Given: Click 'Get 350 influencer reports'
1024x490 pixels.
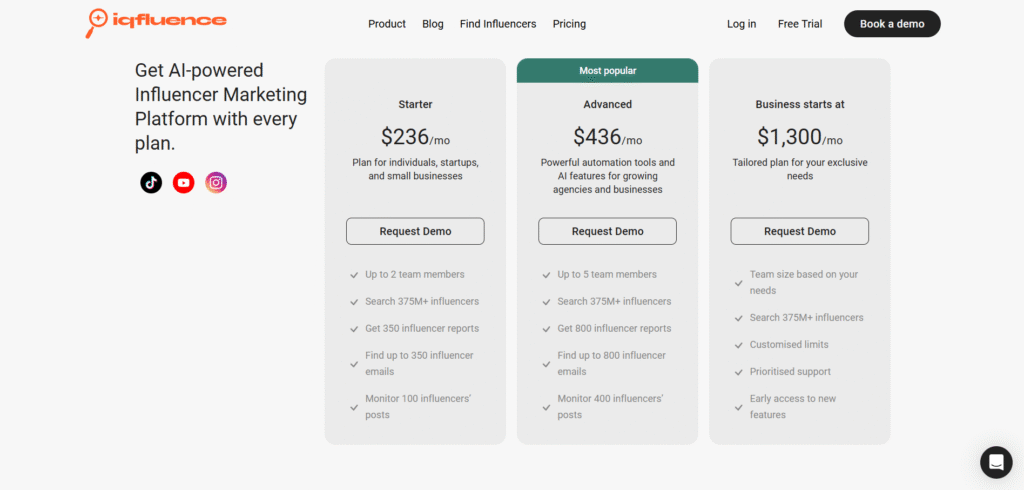Looking at the screenshot, I should [x=422, y=329].
